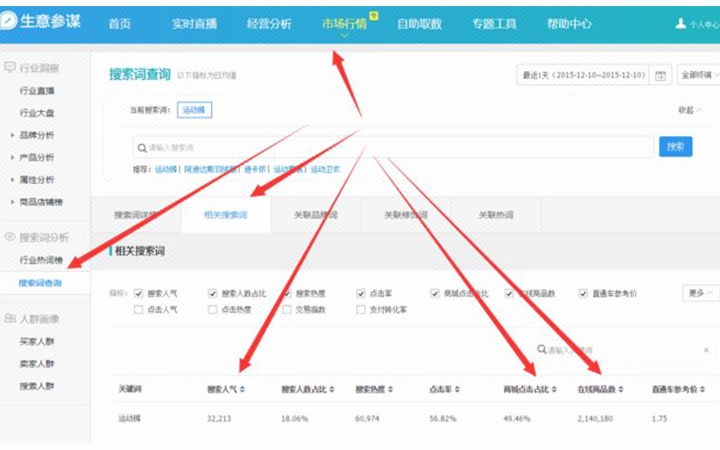Collapse the search panel with 收起
Viewport: 720px width, 450px height.
click(690, 110)
